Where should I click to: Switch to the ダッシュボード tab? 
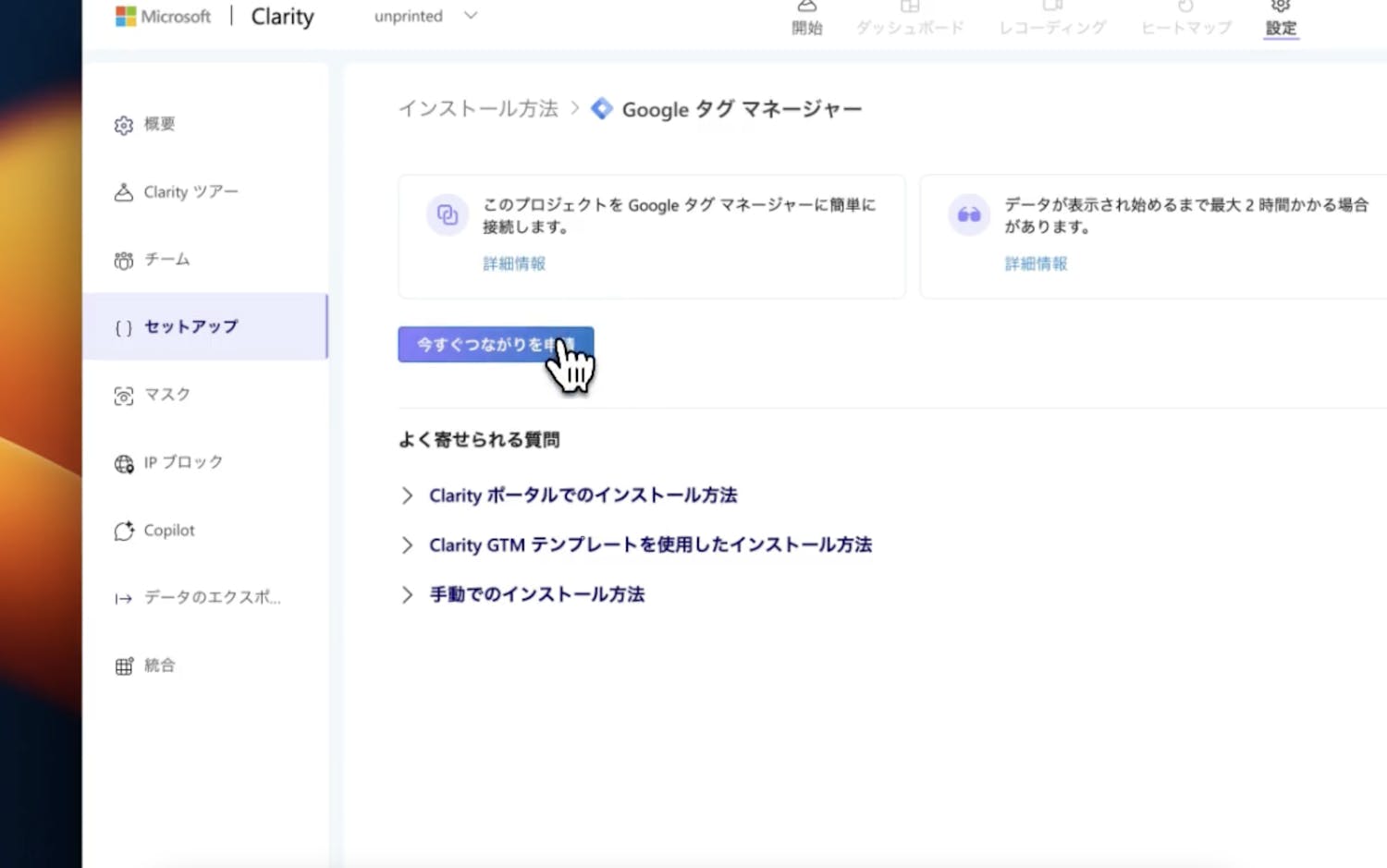(910, 20)
